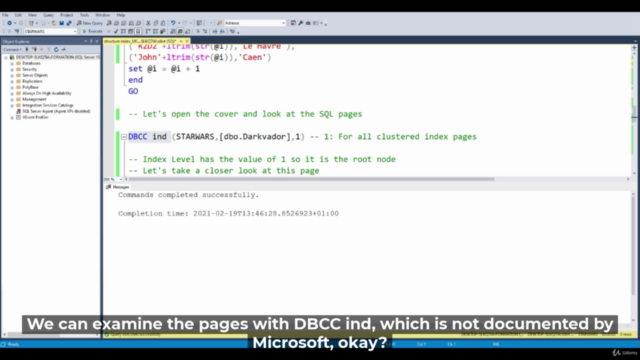Image resolution: width=640 pixels, height=360 pixels.
Task: Click the Undo arrow icon
Action: (x=173, y=23)
